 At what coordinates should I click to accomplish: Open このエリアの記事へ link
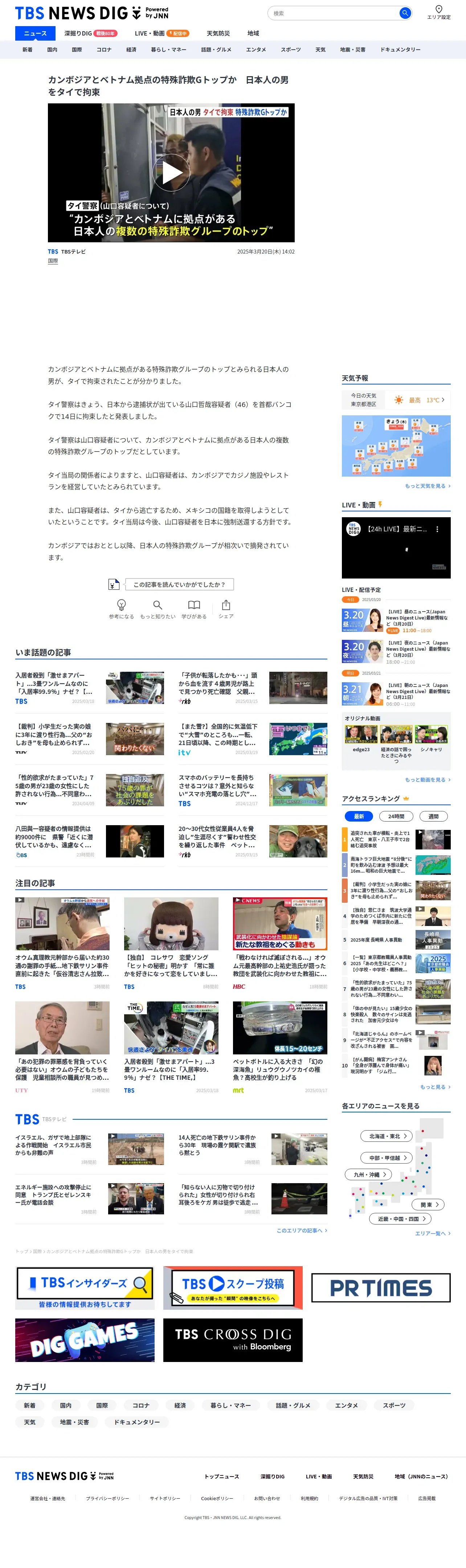(302, 1230)
